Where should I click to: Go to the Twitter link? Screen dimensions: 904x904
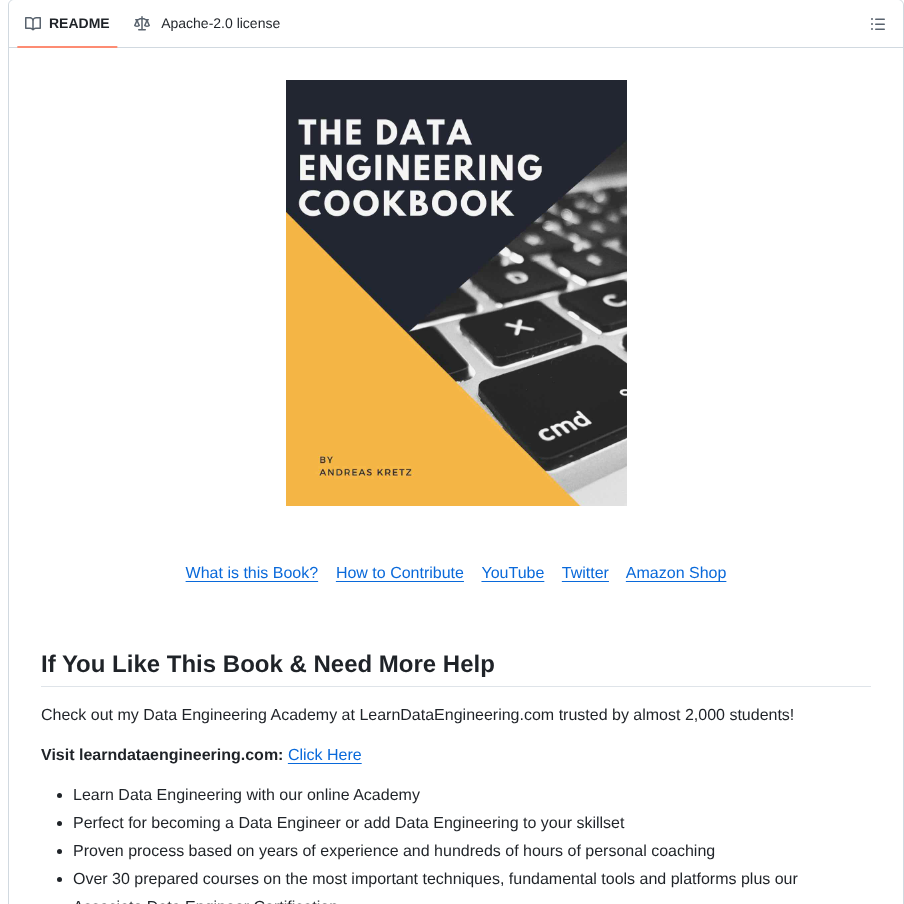coord(585,573)
